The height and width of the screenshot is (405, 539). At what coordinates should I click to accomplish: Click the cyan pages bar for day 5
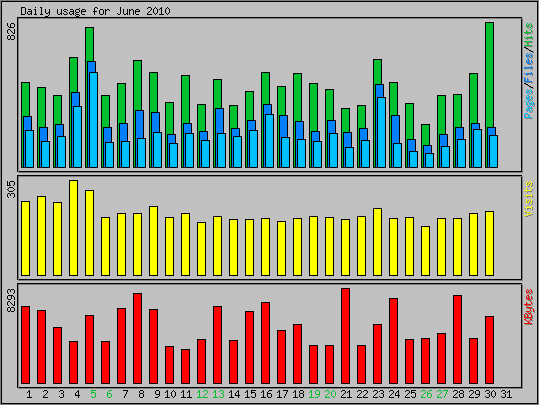pyautogui.click(x=94, y=120)
